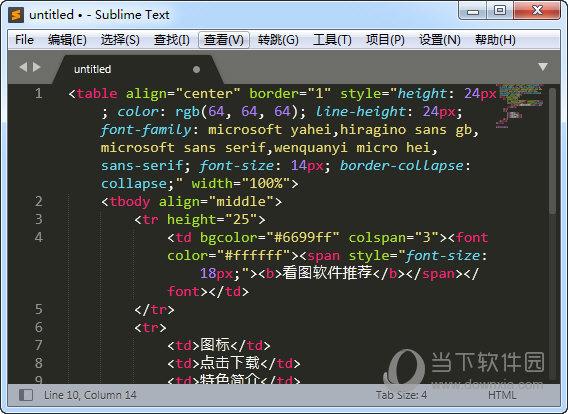Click the text border-collapse in the code
The height and width of the screenshot is (414, 568).
click(401, 166)
